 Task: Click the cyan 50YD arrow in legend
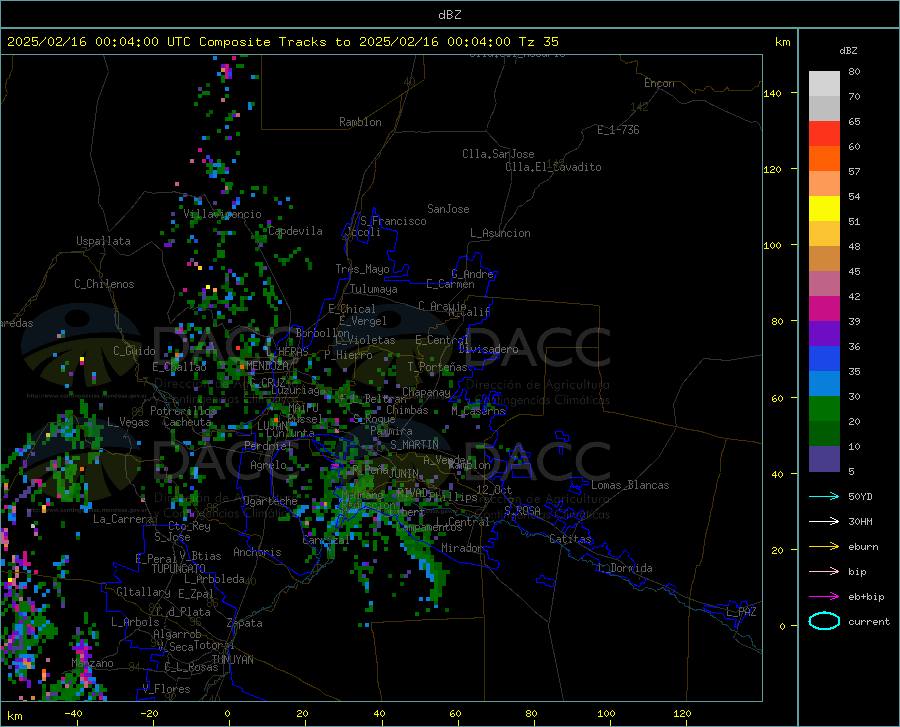(824, 496)
